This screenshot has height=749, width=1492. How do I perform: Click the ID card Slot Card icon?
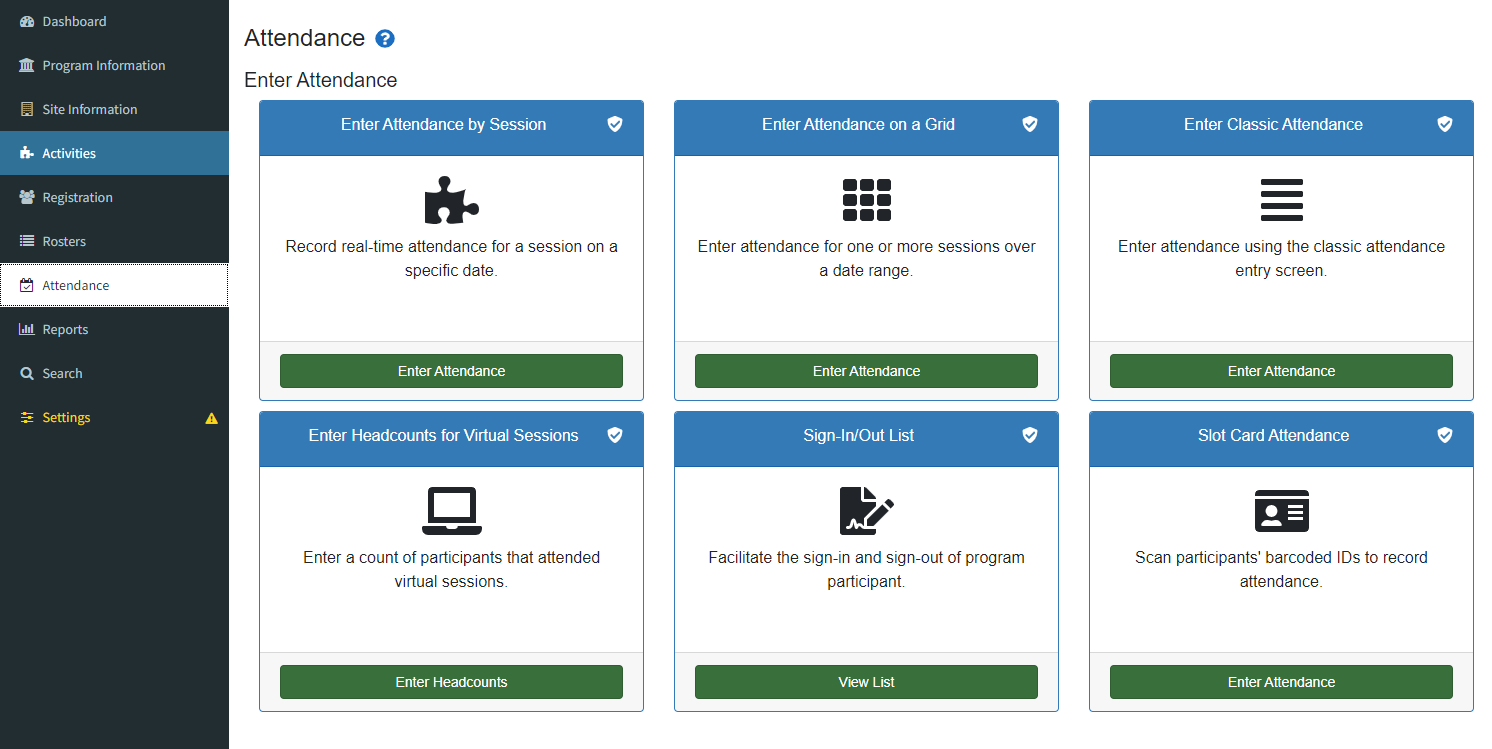click(1281, 511)
